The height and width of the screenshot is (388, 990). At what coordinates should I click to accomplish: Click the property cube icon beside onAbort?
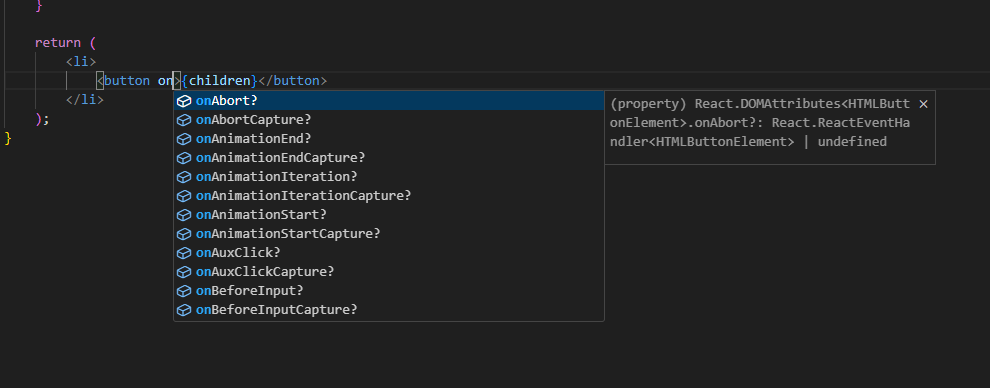(x=184, y=101)
